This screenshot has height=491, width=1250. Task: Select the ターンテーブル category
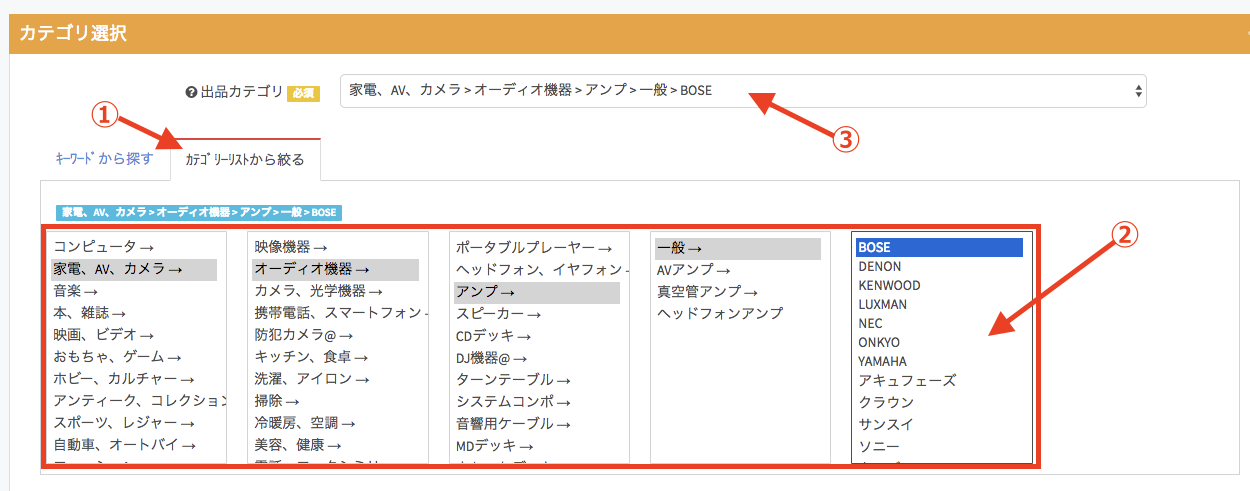point(513,379)
